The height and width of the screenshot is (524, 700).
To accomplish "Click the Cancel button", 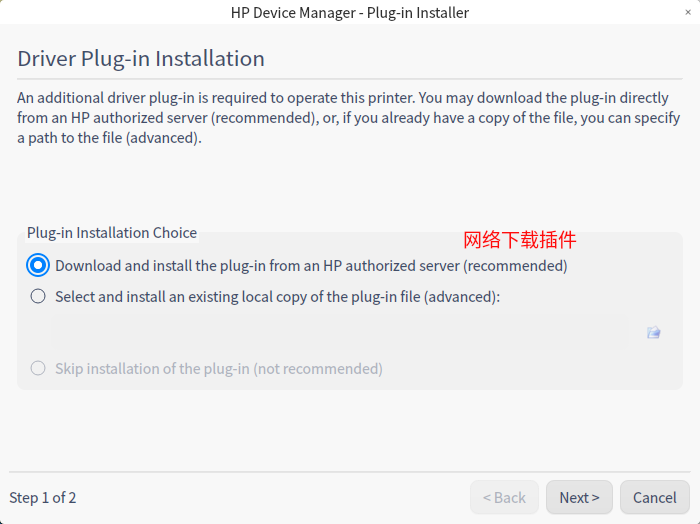I will coord(654,497).
